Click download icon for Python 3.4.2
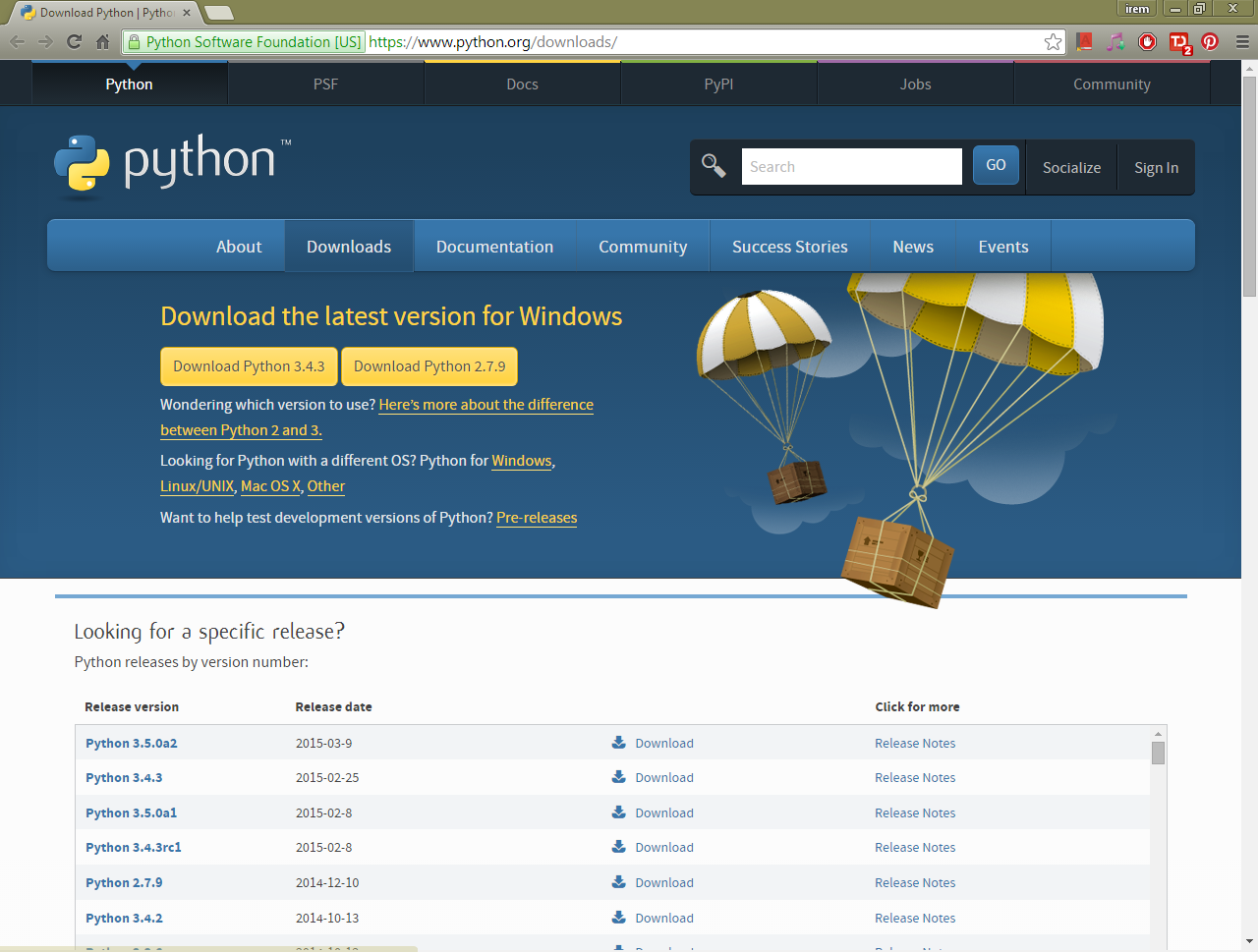 619,917
